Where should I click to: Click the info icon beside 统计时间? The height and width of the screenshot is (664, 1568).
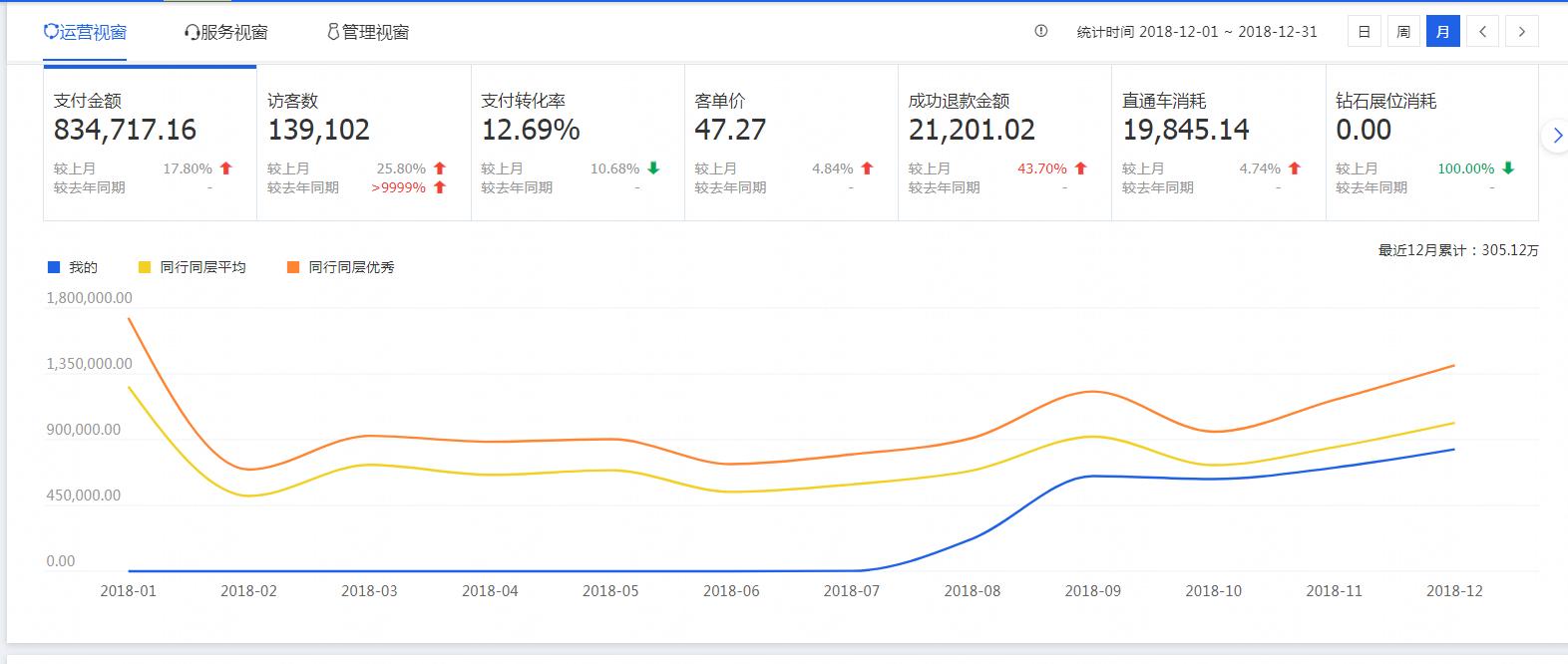tap(1041, 31)
